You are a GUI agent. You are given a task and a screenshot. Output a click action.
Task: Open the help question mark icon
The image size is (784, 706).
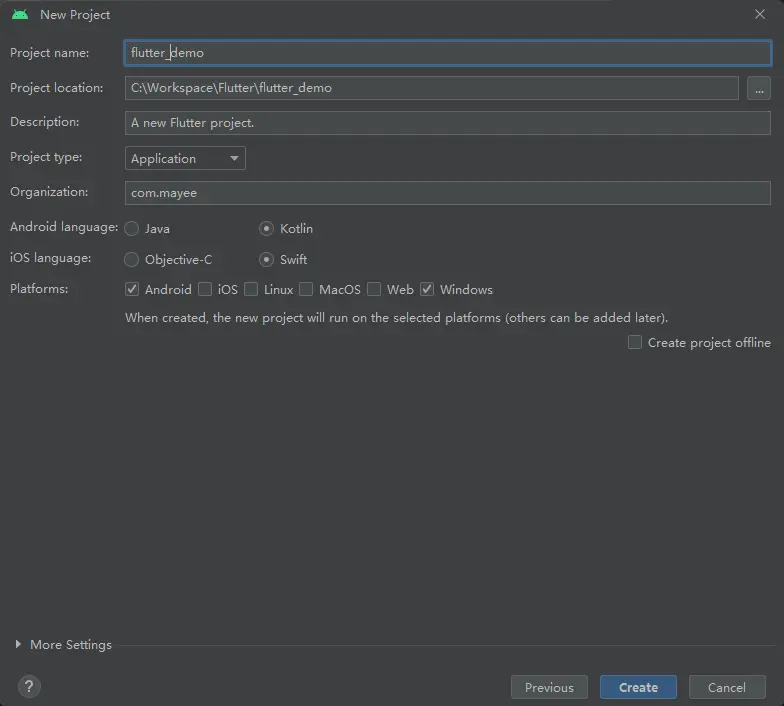[x=29, y=687]
